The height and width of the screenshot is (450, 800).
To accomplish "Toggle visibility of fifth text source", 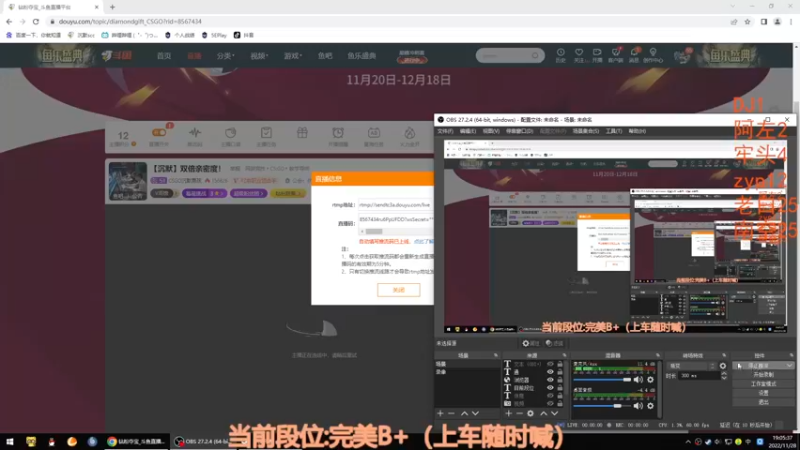I will (x=550, y=396).
